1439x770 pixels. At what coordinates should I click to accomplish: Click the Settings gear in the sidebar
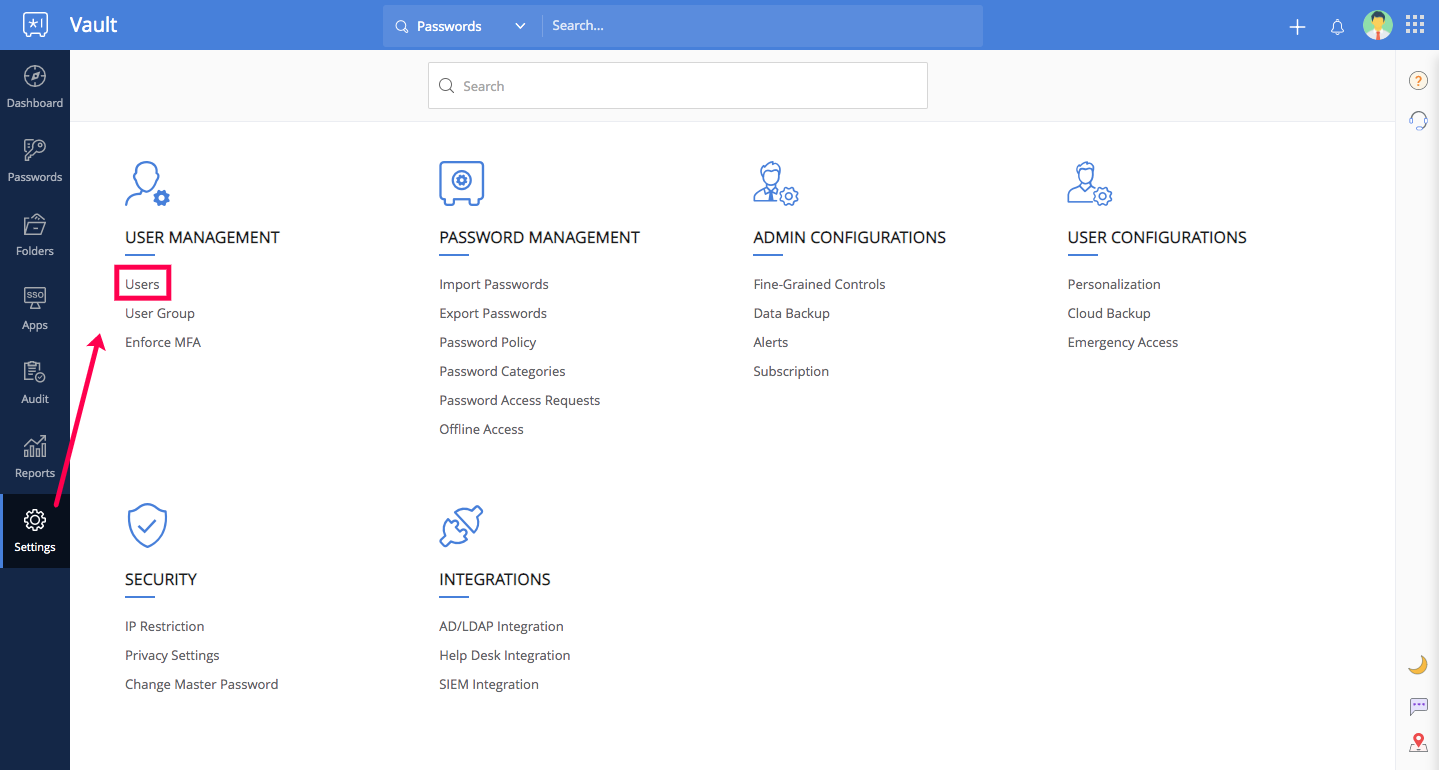35,532
